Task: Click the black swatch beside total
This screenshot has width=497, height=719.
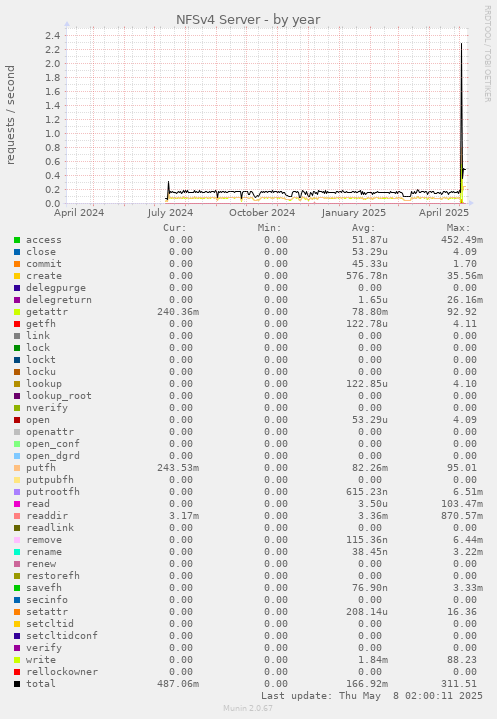Action: [x=17, y=684]
